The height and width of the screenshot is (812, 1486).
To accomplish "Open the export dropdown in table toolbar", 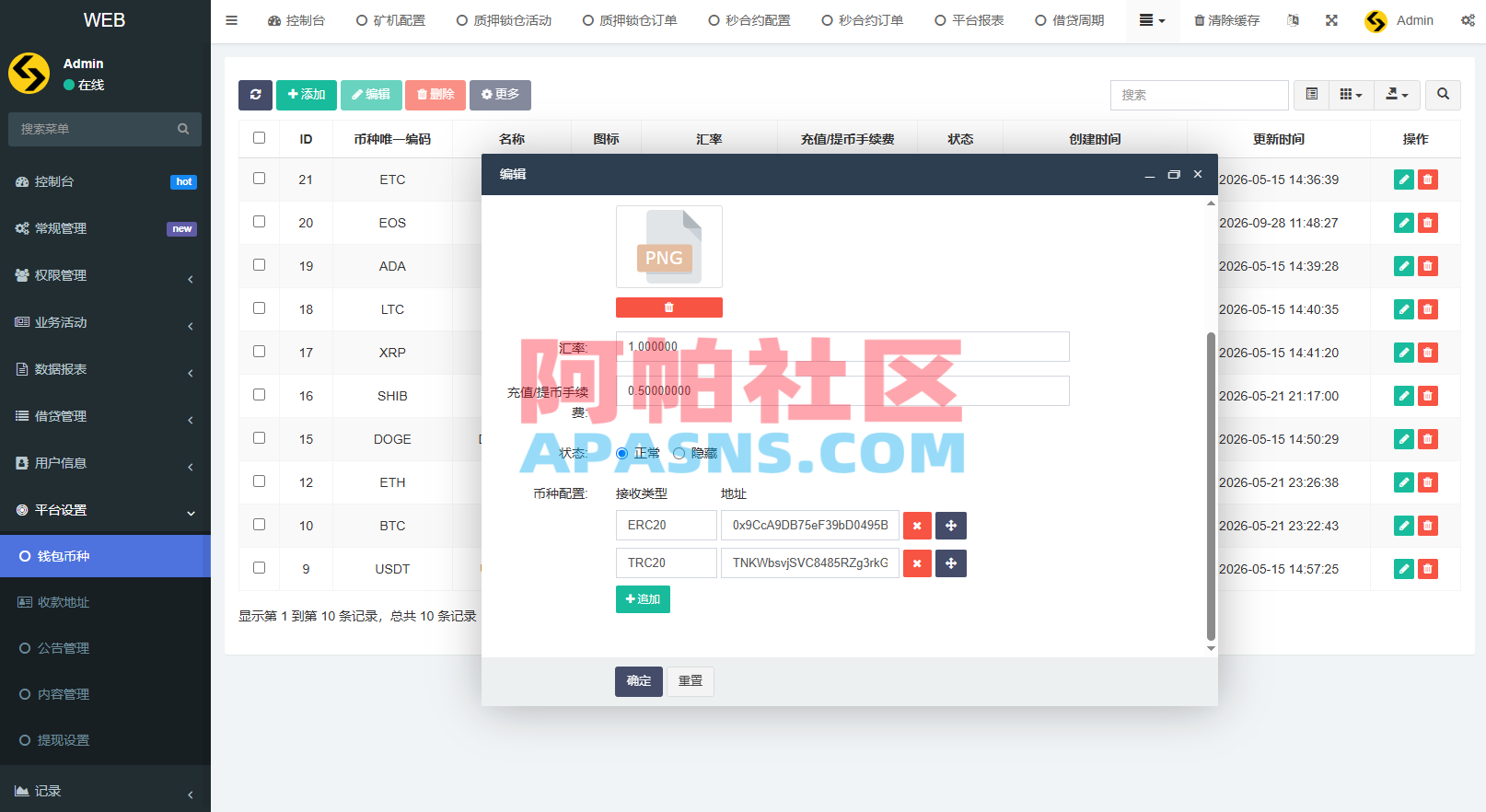I will click(1397, 95).
